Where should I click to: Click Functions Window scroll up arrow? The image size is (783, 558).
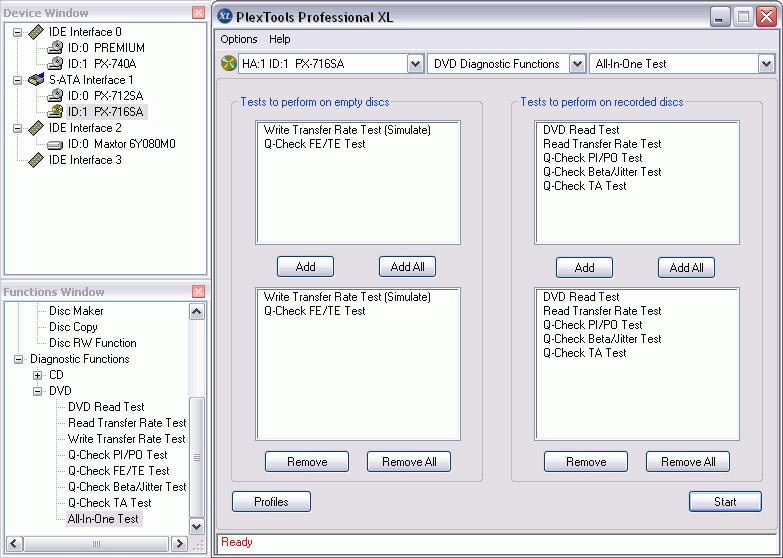[x=197, y=312]
